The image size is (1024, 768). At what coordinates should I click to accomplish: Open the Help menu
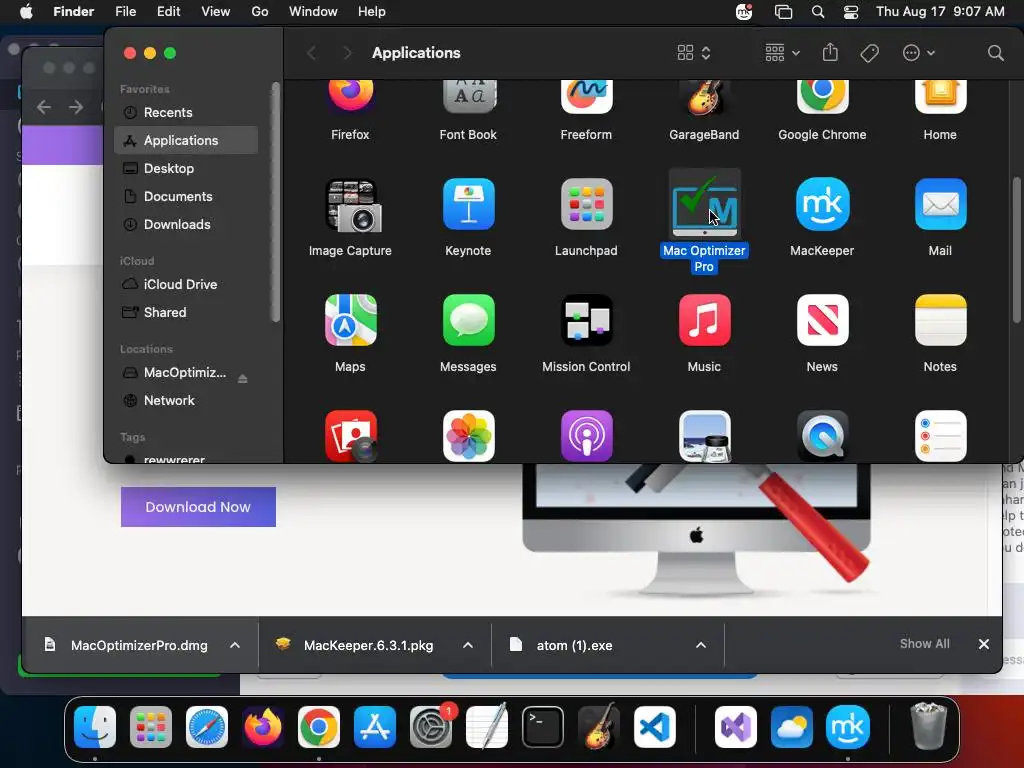372,12
